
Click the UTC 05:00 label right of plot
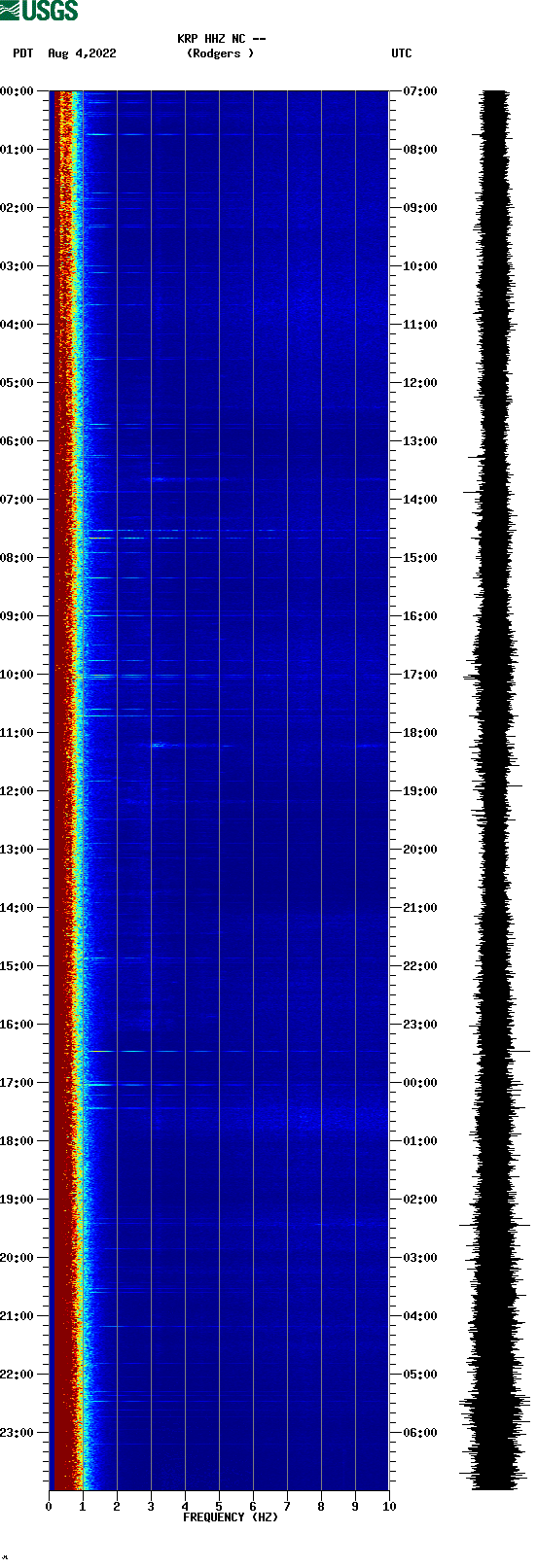coord(420,1375)
